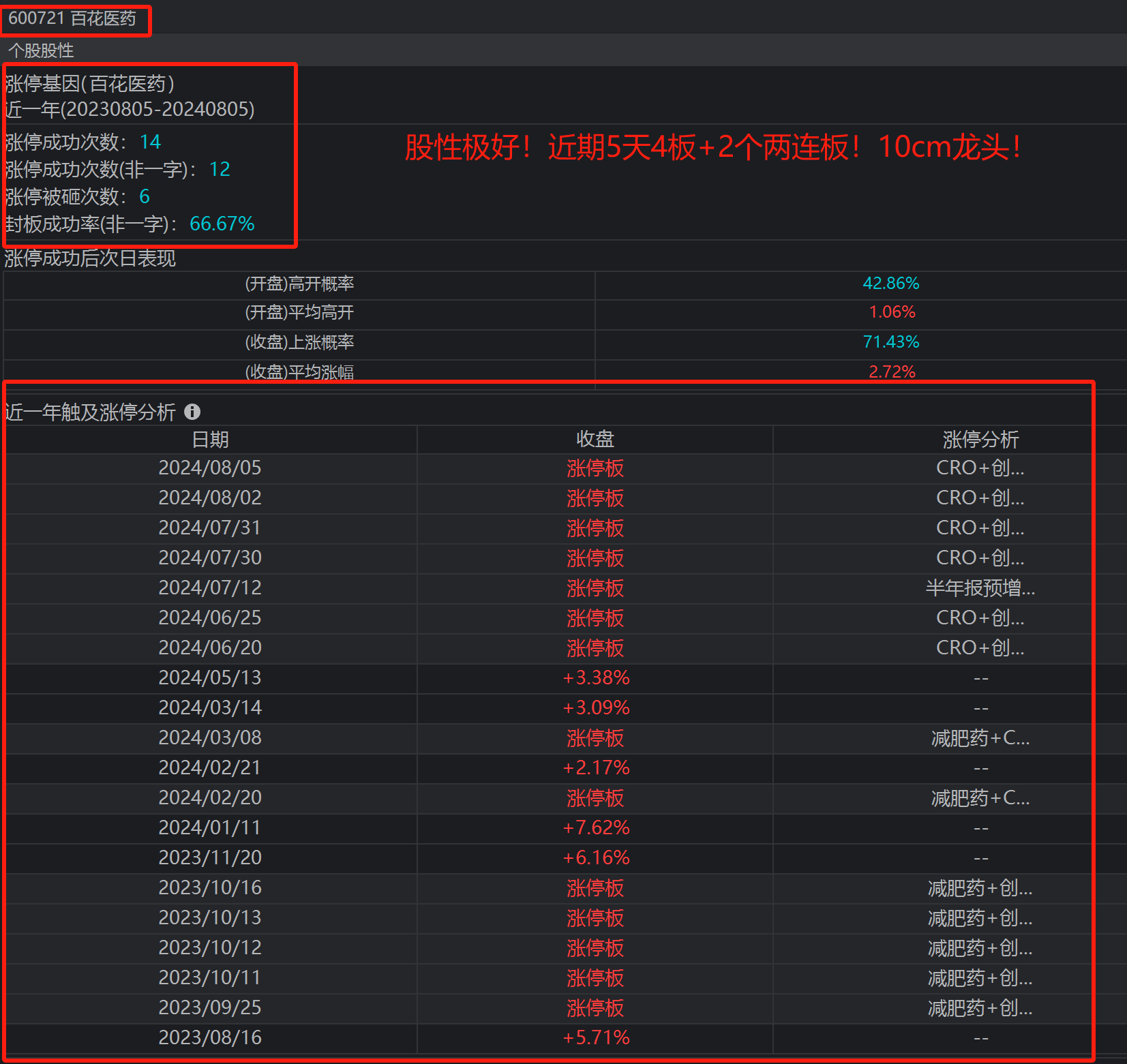Select the 2023/10/16 date cell
The width and height of the screenshot is (1127, 1064).
[210, 887]
